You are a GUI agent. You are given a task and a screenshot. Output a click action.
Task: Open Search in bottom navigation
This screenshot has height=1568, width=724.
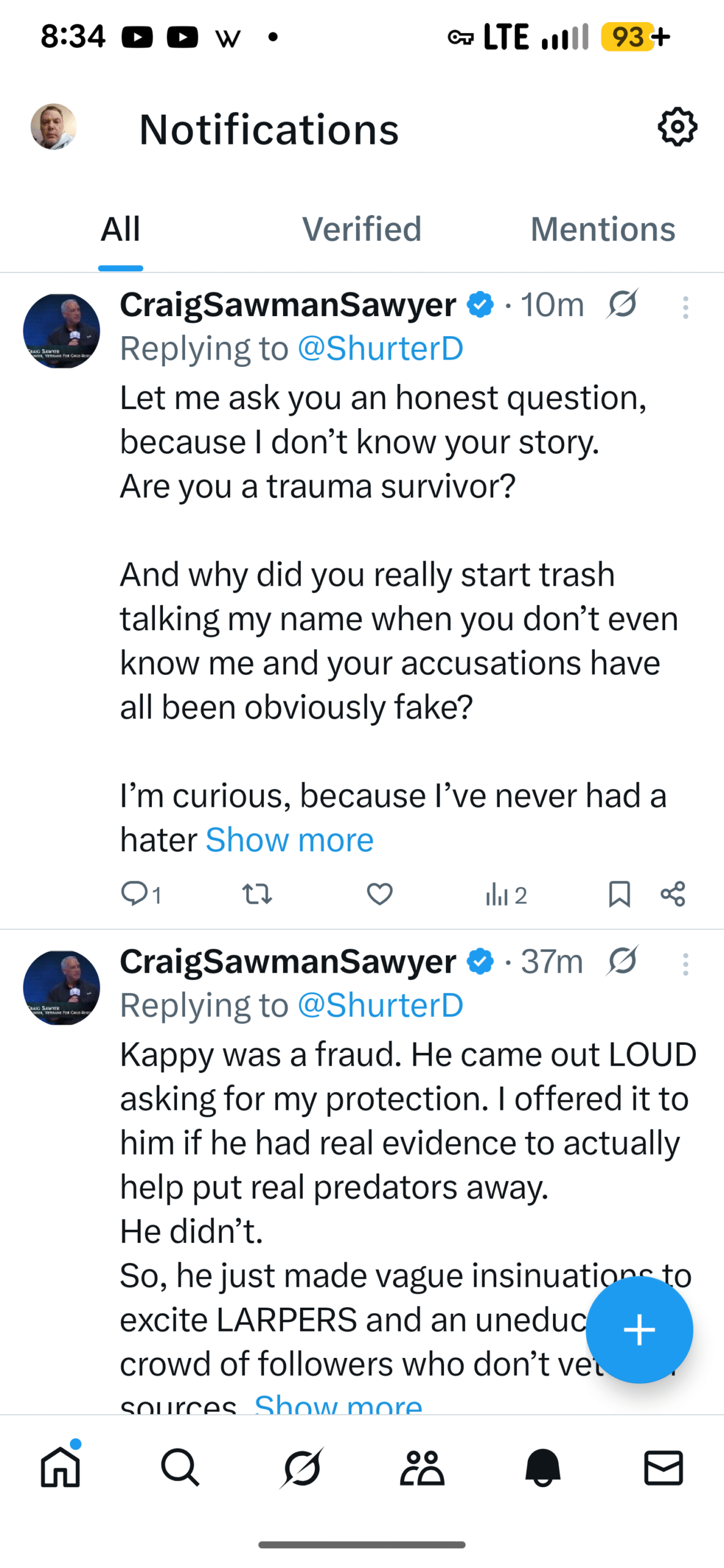(x=180, y=1468)
